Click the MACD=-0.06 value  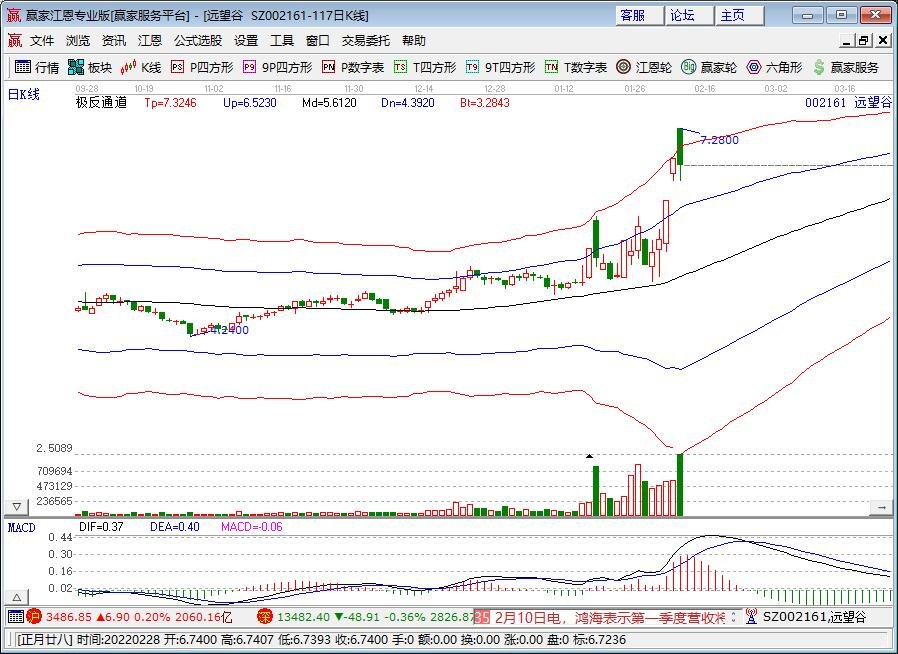[x=252, y=527]
